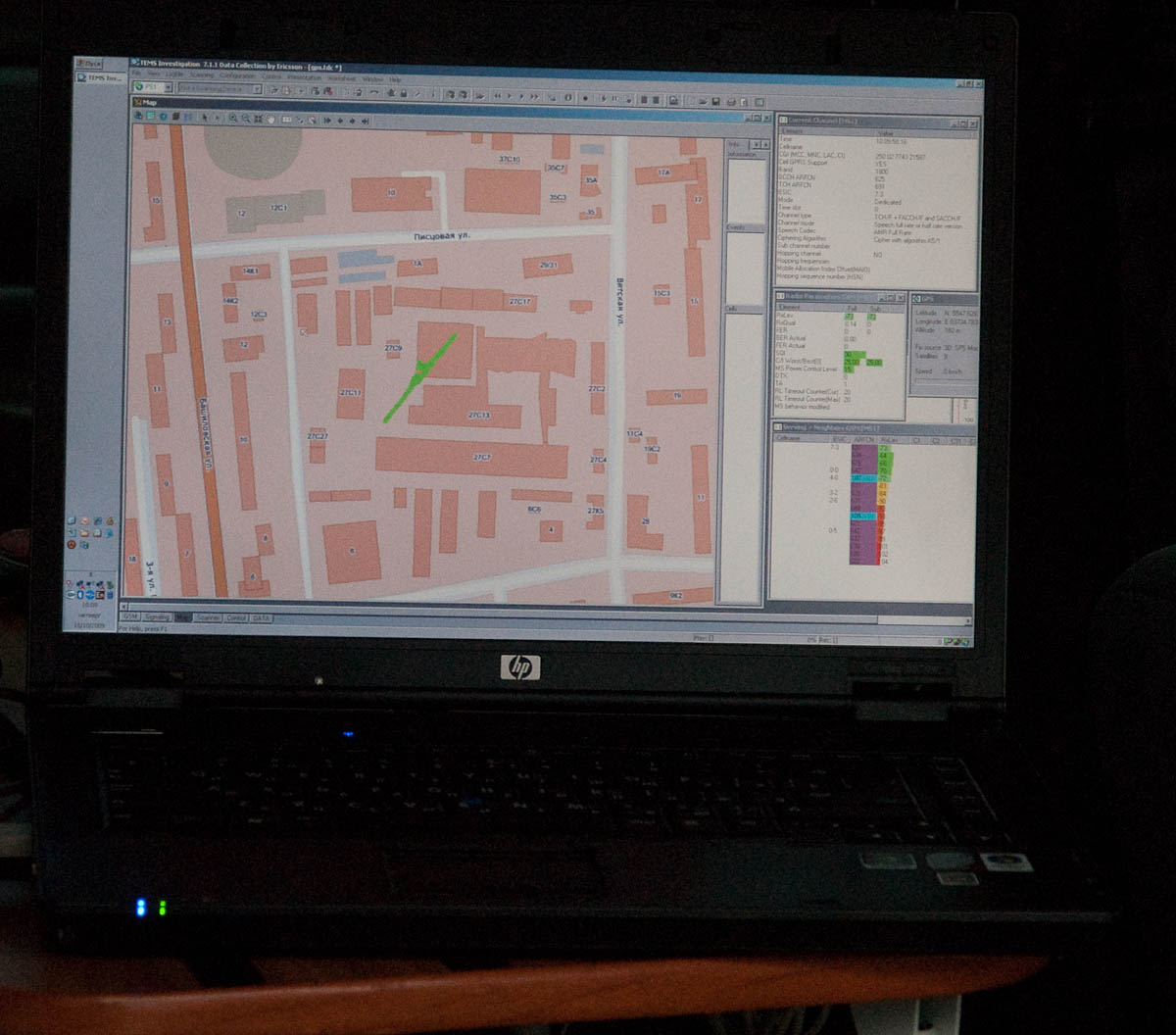Click the save diskette icon in main toolbar

coord(716,101)
